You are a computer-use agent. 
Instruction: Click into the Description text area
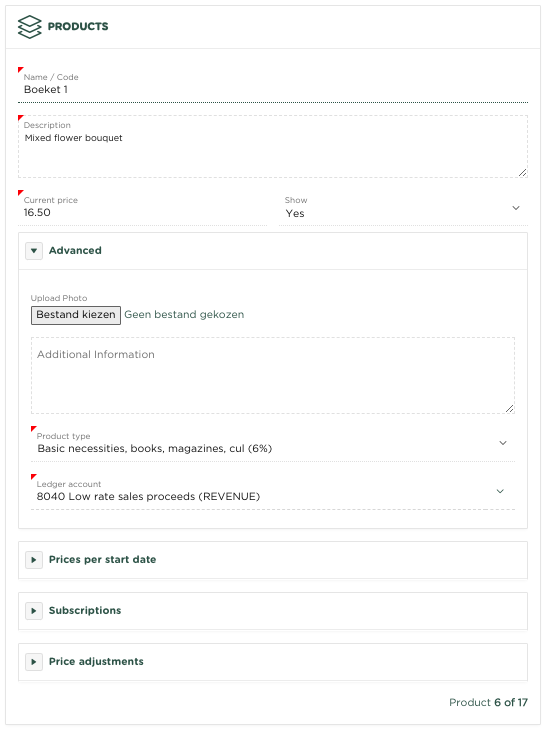[x=273, y=146]
